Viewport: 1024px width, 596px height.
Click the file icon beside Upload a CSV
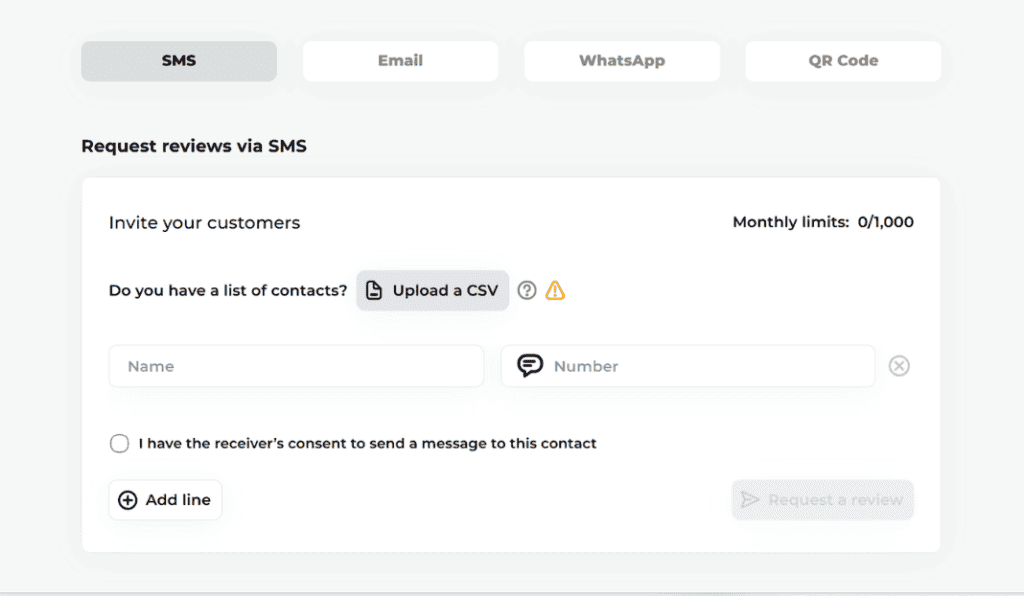[x=374, y=291]
